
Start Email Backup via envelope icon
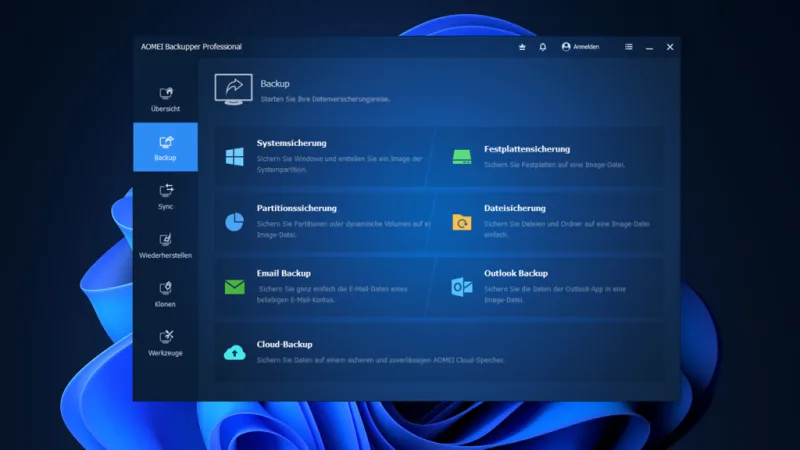(x=235, y=287)
